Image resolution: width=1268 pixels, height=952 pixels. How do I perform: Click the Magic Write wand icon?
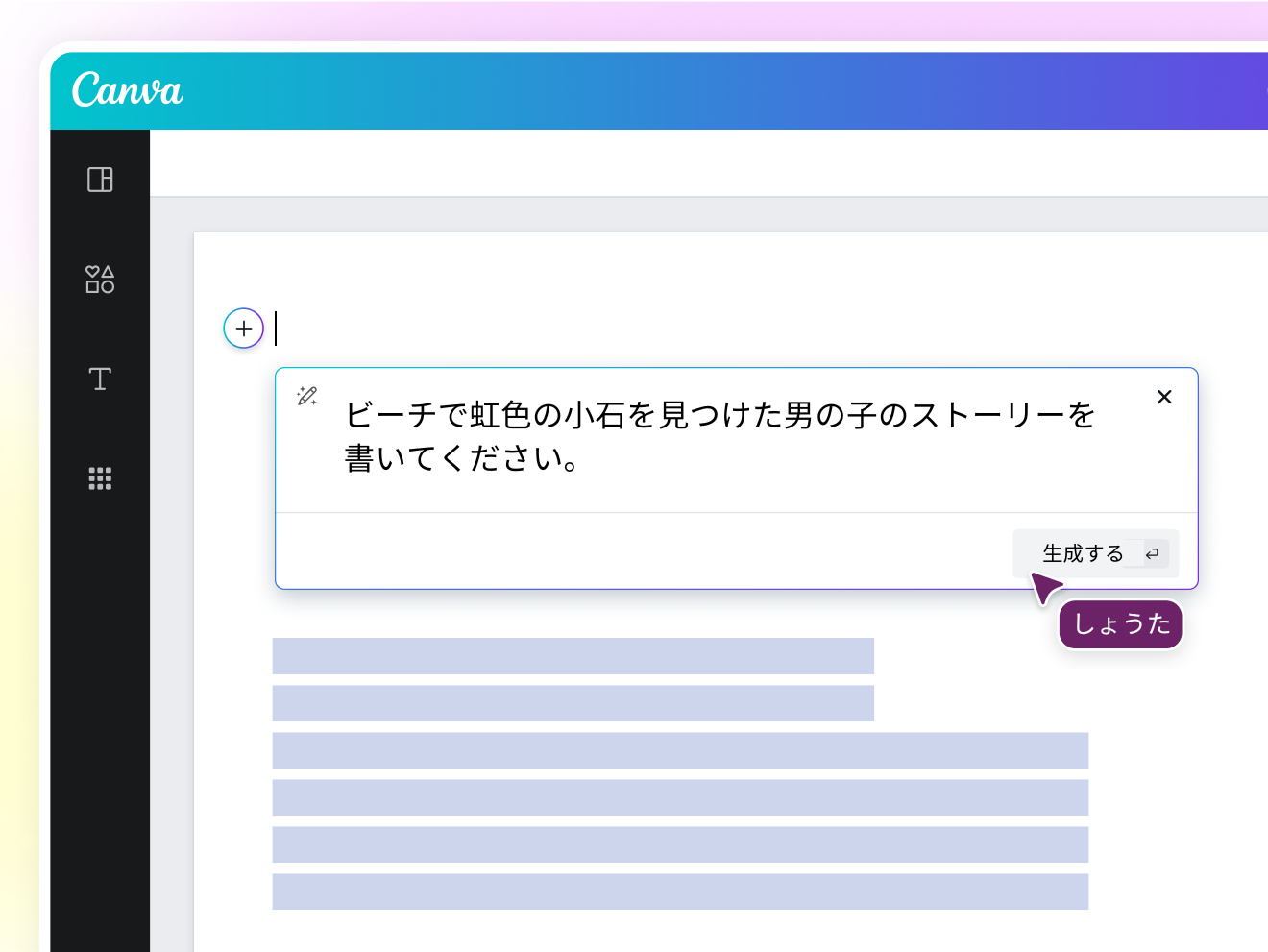[308, 397]
